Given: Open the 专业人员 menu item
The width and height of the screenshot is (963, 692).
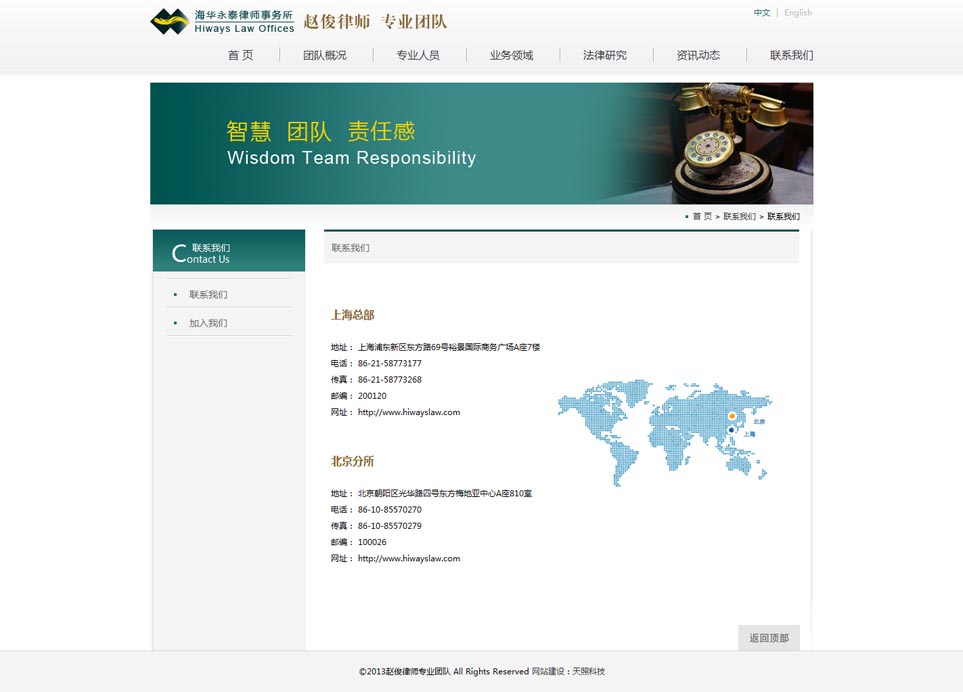Looking at the screenshot, I should coord(418,55).
